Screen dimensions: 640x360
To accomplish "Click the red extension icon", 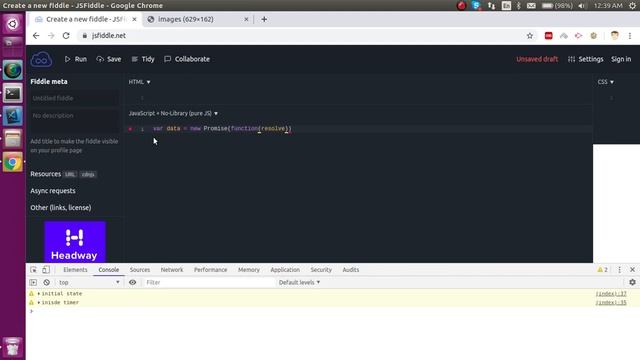I will tap(549, 36).
